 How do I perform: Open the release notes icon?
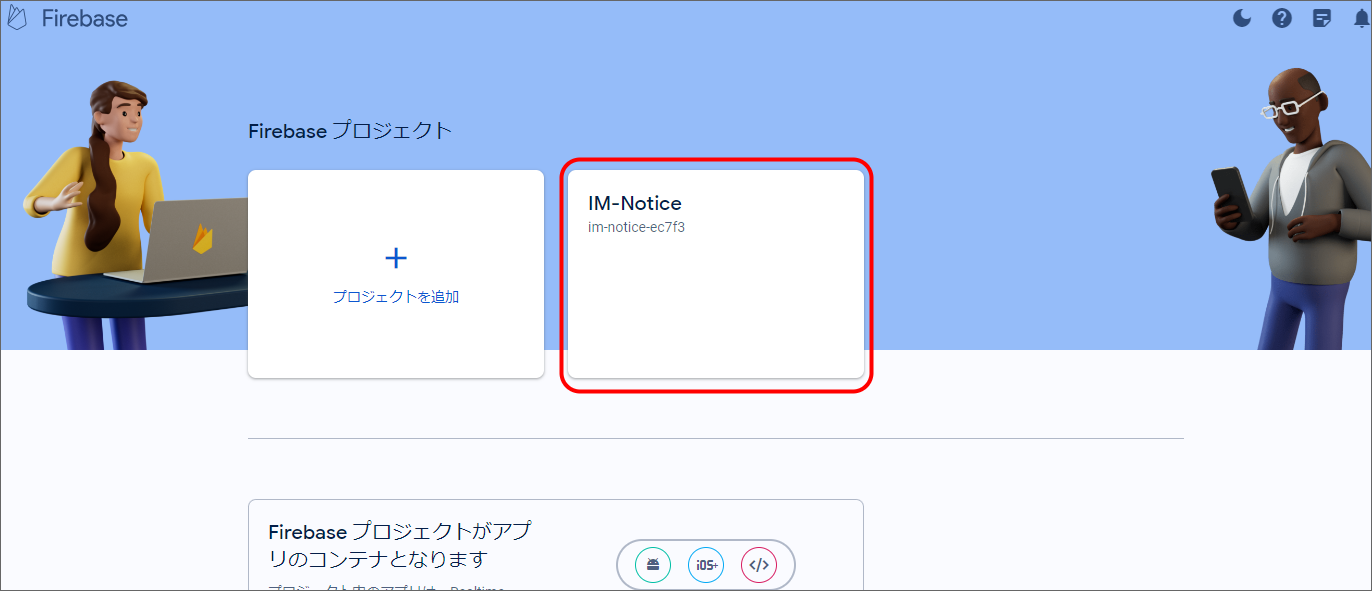click(1322, 18)
